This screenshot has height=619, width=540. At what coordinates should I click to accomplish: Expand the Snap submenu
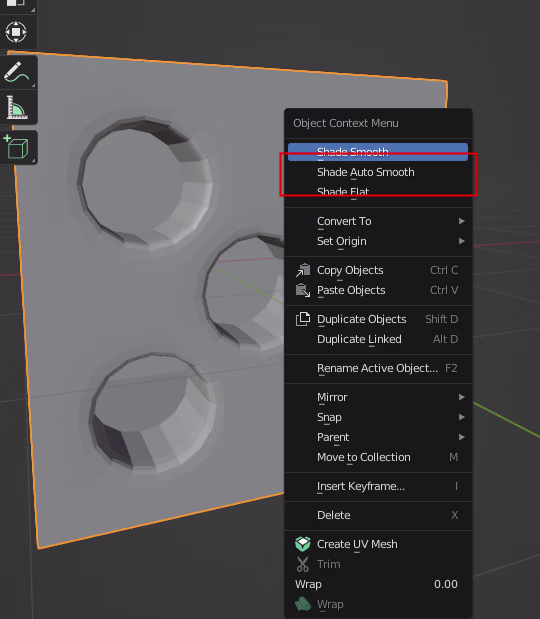click(378, 417)
